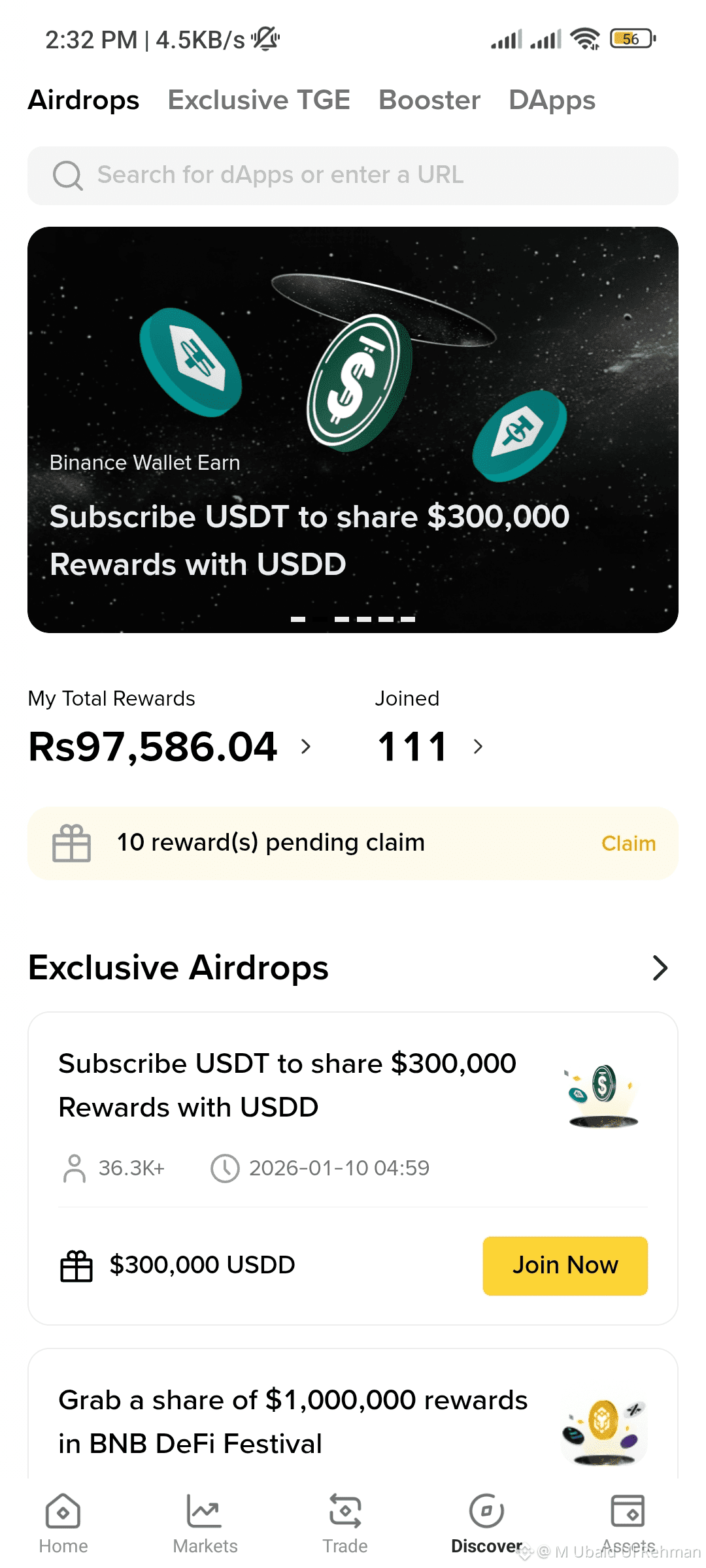
Task: Select the first banner carousel indicator
Action: (298, 619)
